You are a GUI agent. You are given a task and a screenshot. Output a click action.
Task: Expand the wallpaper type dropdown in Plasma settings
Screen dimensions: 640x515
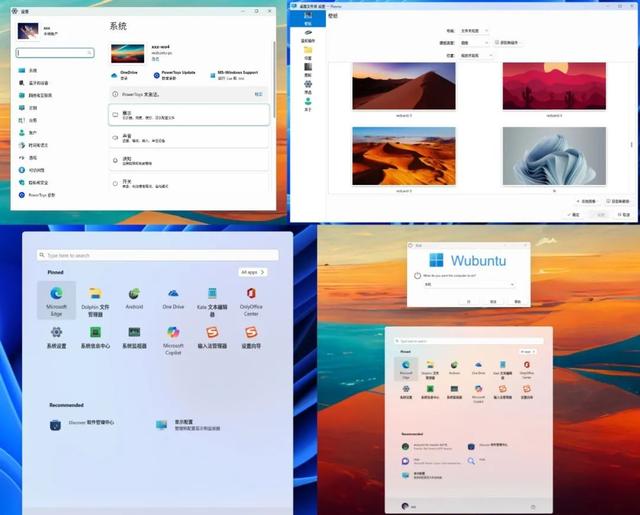point(474,43)
